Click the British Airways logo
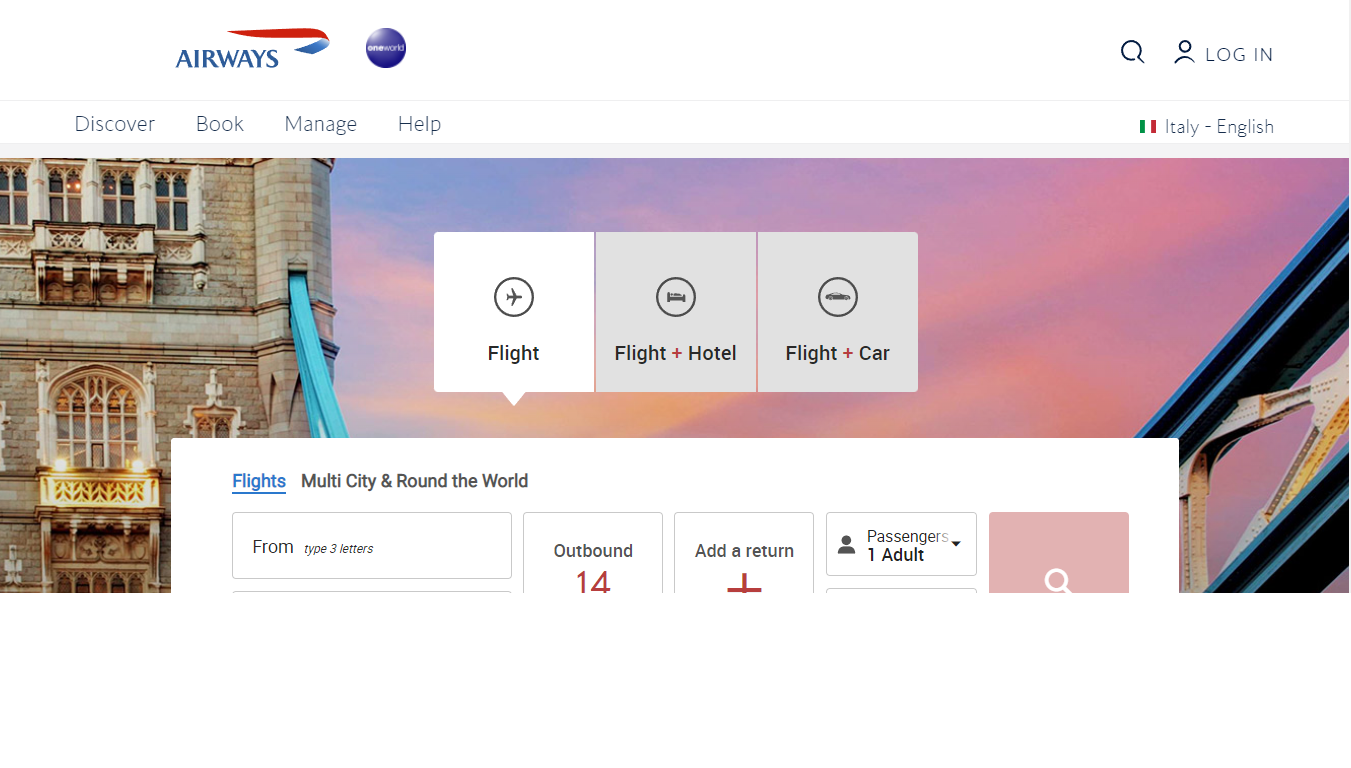 [x=252, y=48]
